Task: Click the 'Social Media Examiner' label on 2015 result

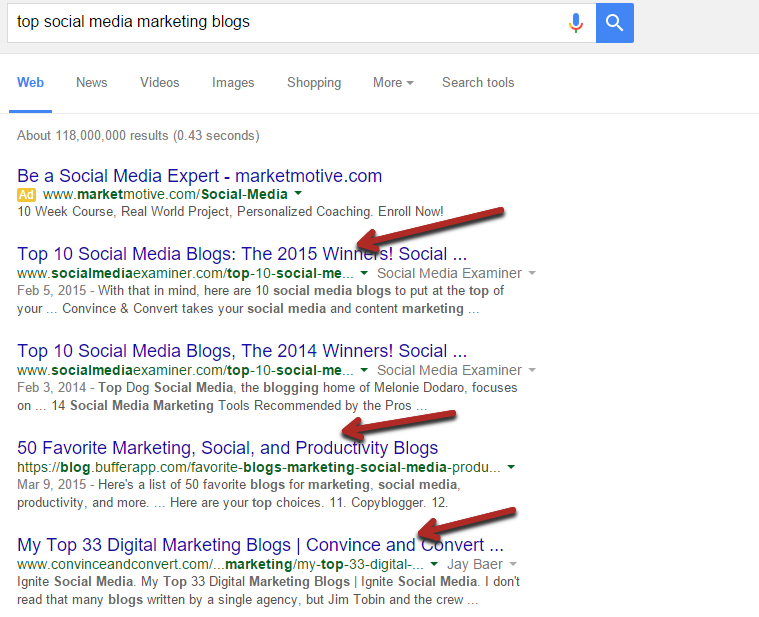Action: (x=449, y=273)
